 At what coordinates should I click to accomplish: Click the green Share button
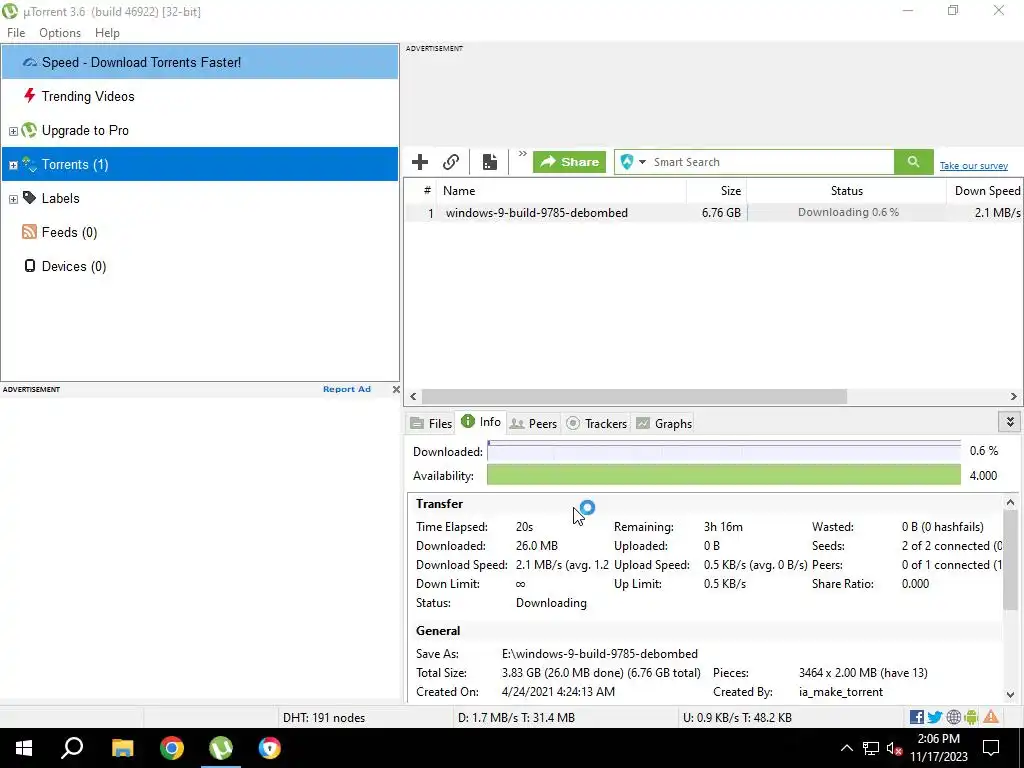[x=569, y=162]
